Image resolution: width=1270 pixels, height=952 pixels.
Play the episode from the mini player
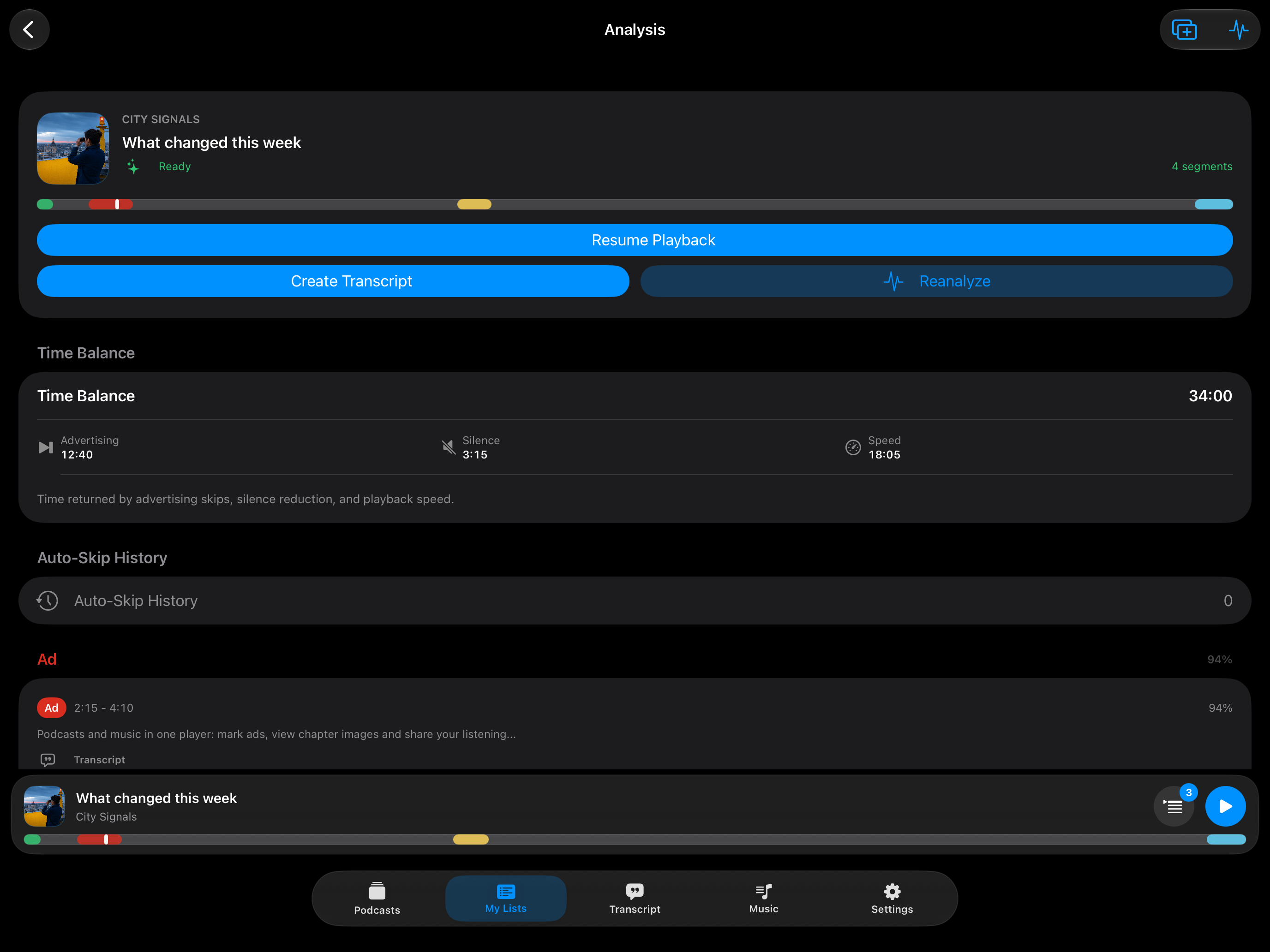pyautogui.click(x=1225, y=806)
